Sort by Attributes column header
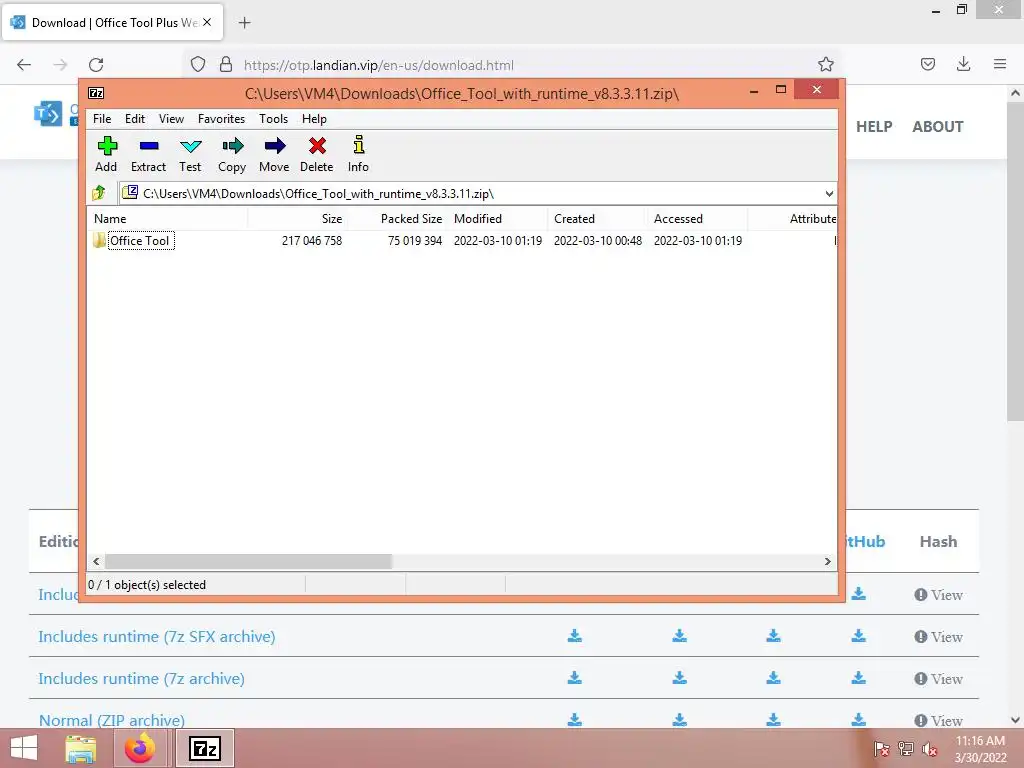 [793, 219]
